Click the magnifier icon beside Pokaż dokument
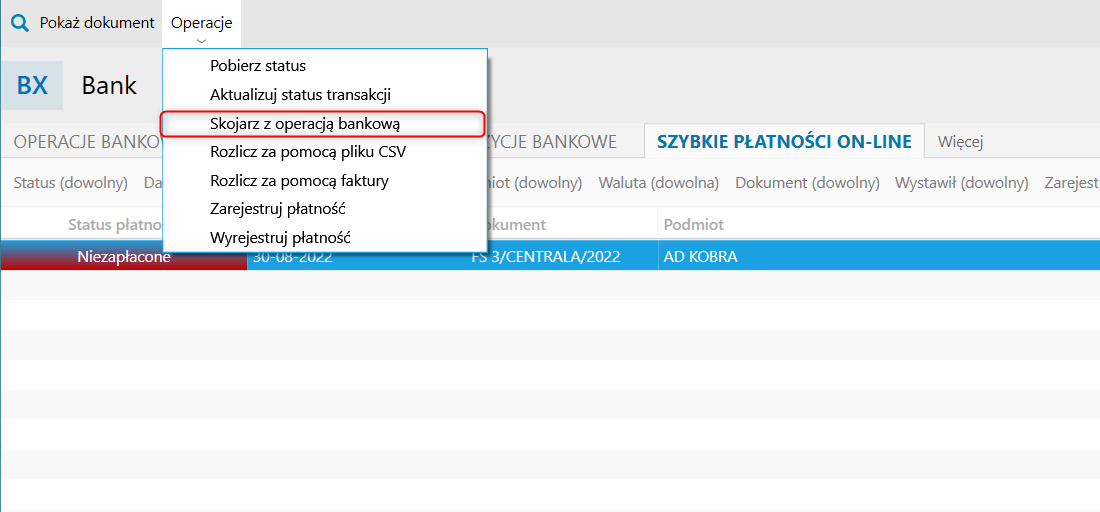 pyautogui.click(x=21, y=23)
